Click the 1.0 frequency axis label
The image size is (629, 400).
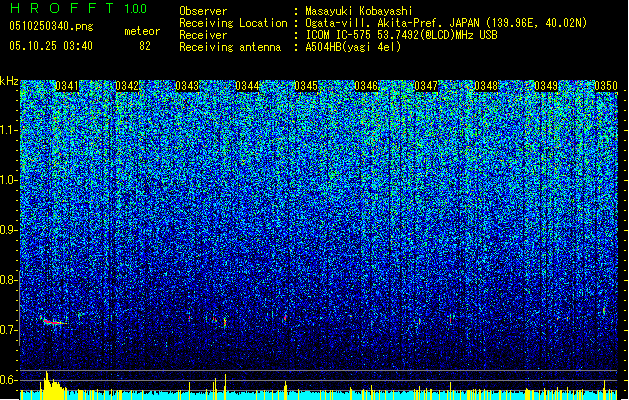[9, 180]
